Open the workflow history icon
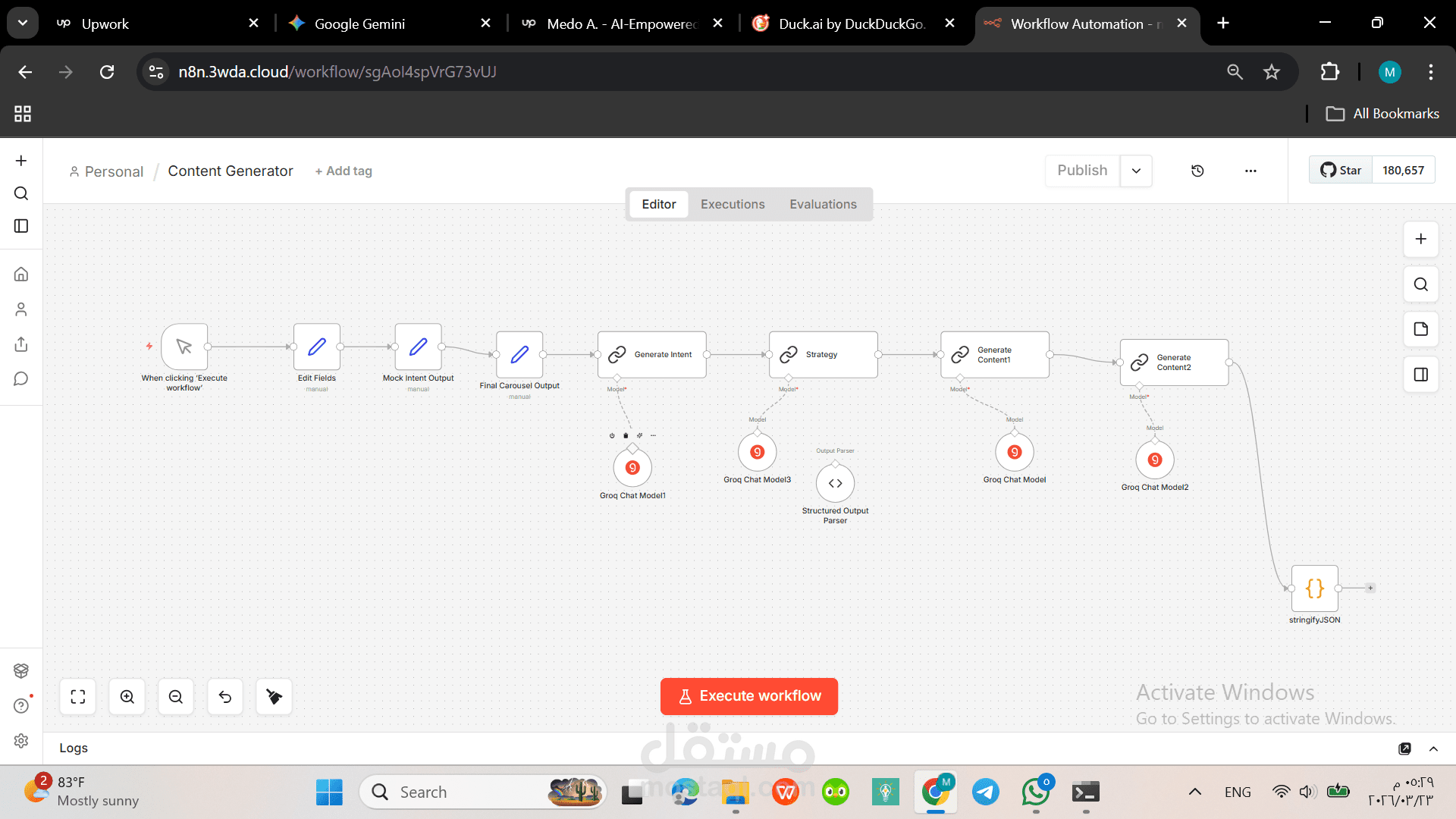The width and height of the screenshot is (1456, 819). (1197, 171)
